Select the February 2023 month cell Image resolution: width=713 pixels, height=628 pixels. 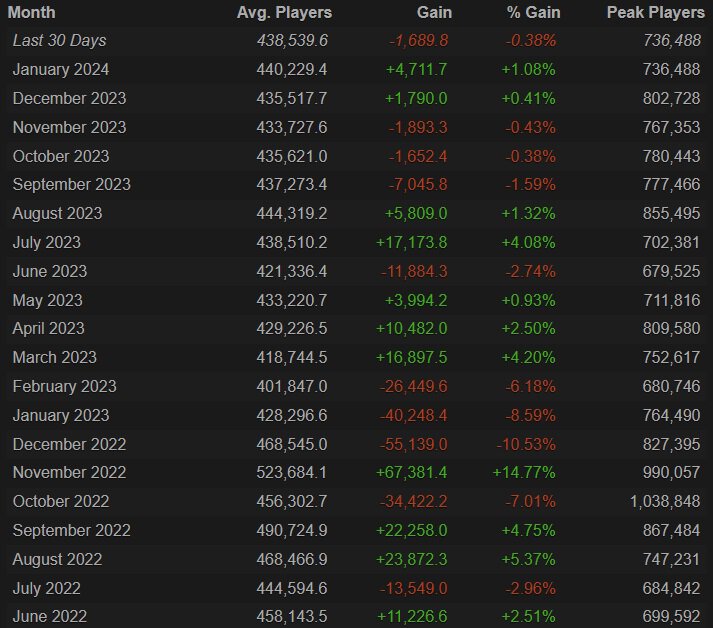coord(65,387)
